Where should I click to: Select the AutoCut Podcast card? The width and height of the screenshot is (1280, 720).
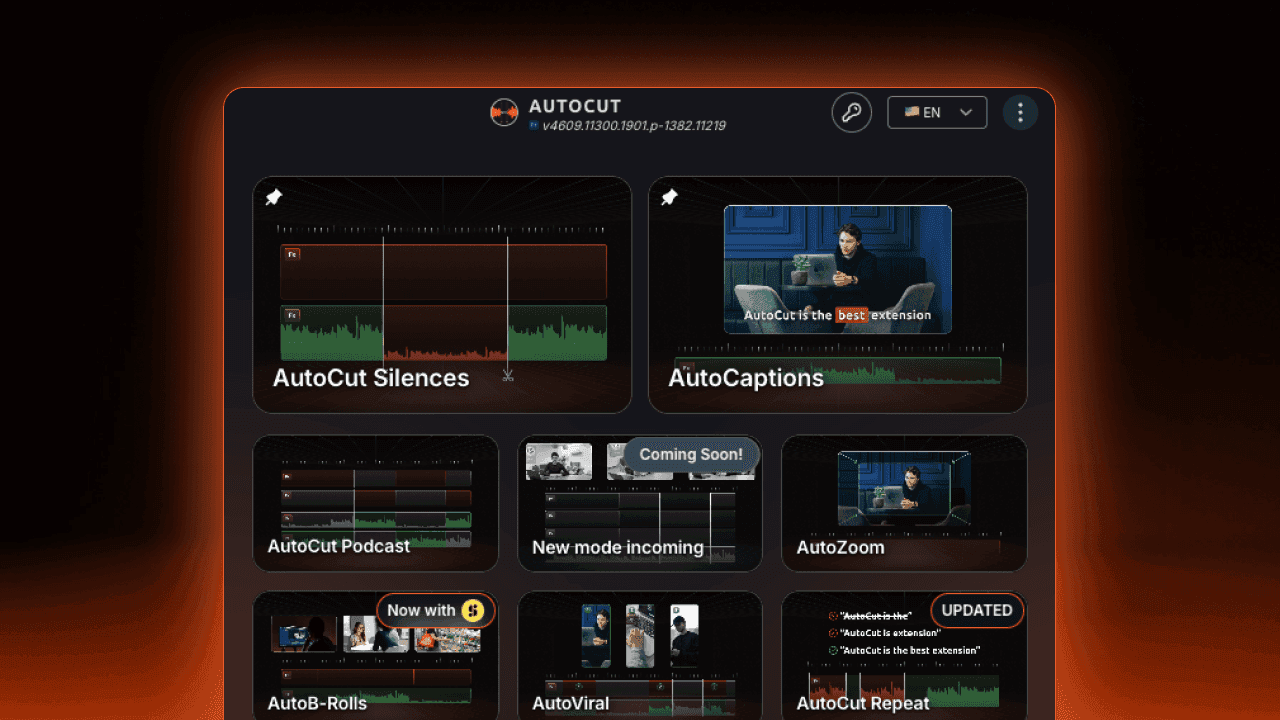[376, 503]
